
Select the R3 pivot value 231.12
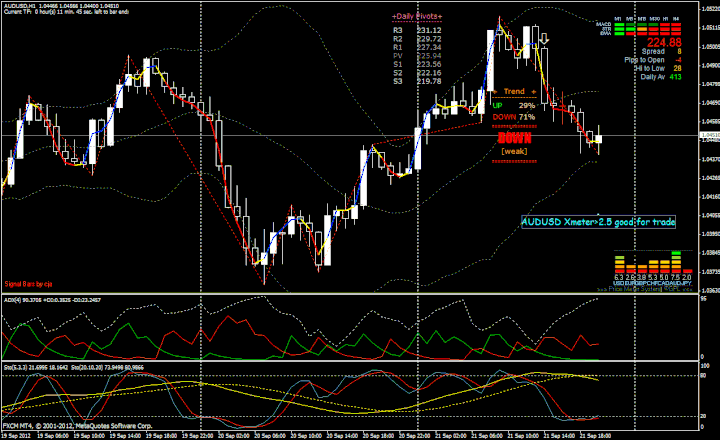tap(429, 30)
